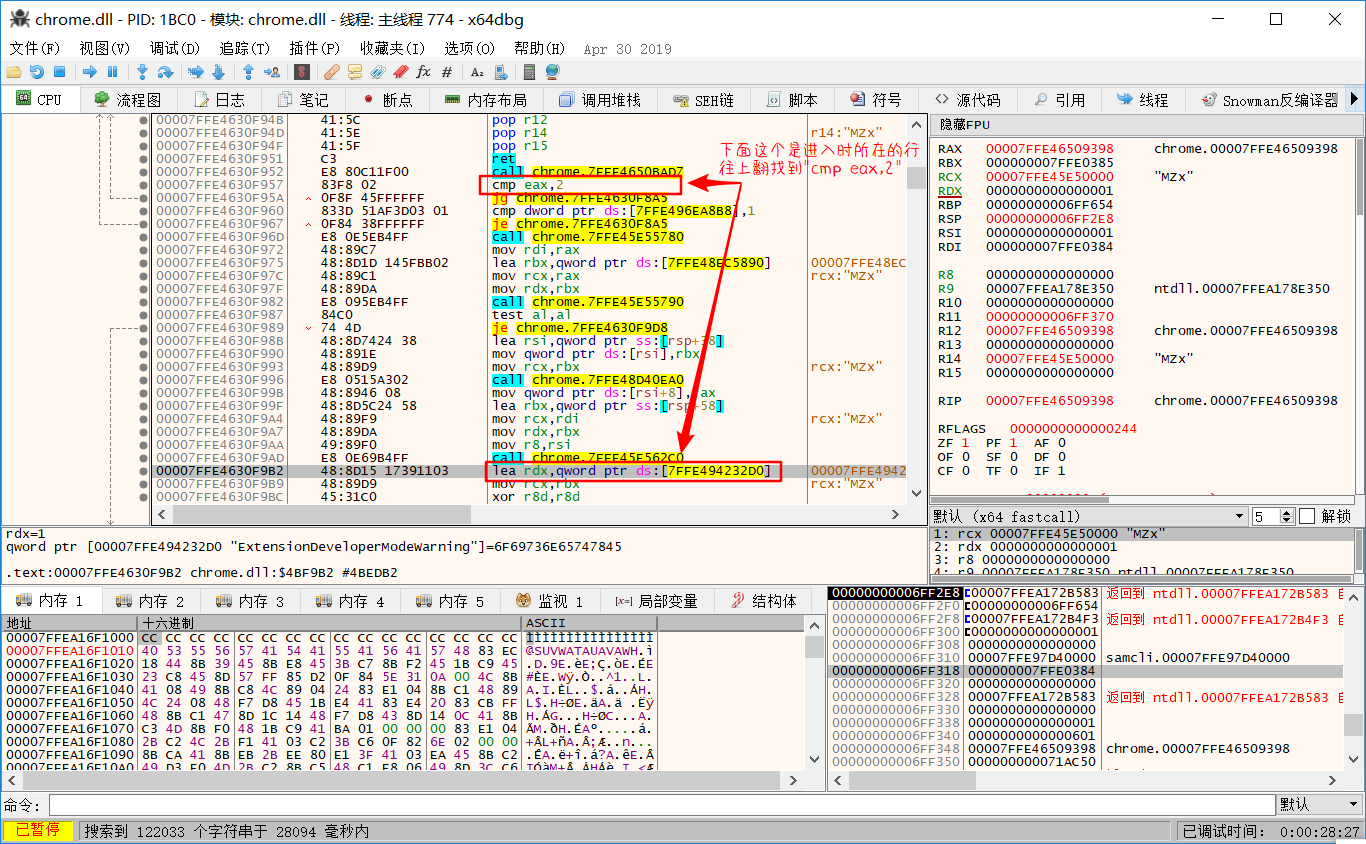Open the Comments speech-bubble icon

coord(355,72)
